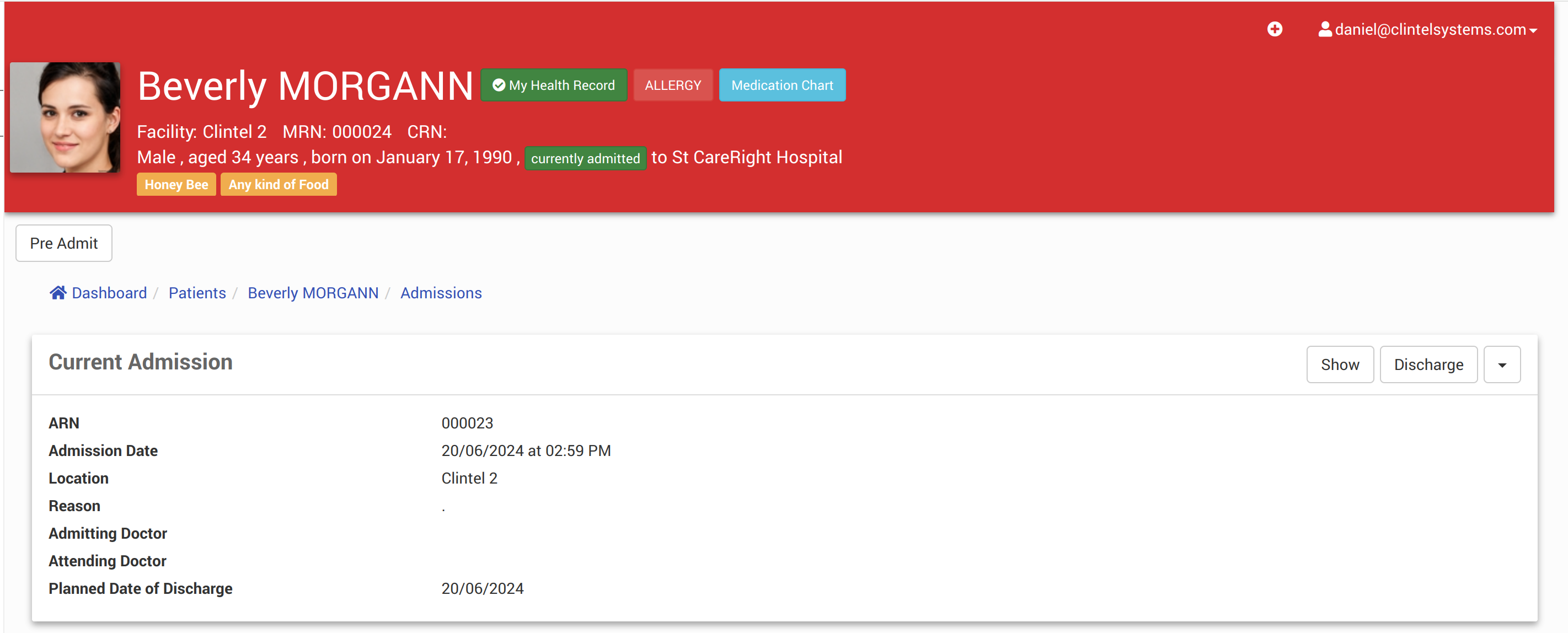This screenshot has height=633, width=1568.
Task: Open Beverly MORGANN breadcrumb link
Action: click(313, 293)
